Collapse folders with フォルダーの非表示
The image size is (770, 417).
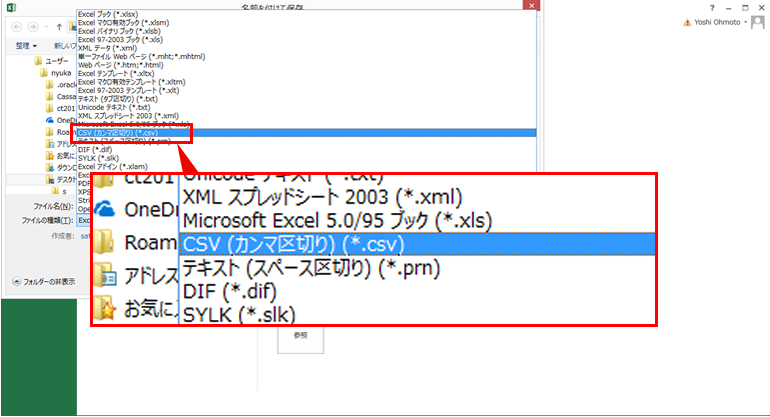(x=41, y=282)
